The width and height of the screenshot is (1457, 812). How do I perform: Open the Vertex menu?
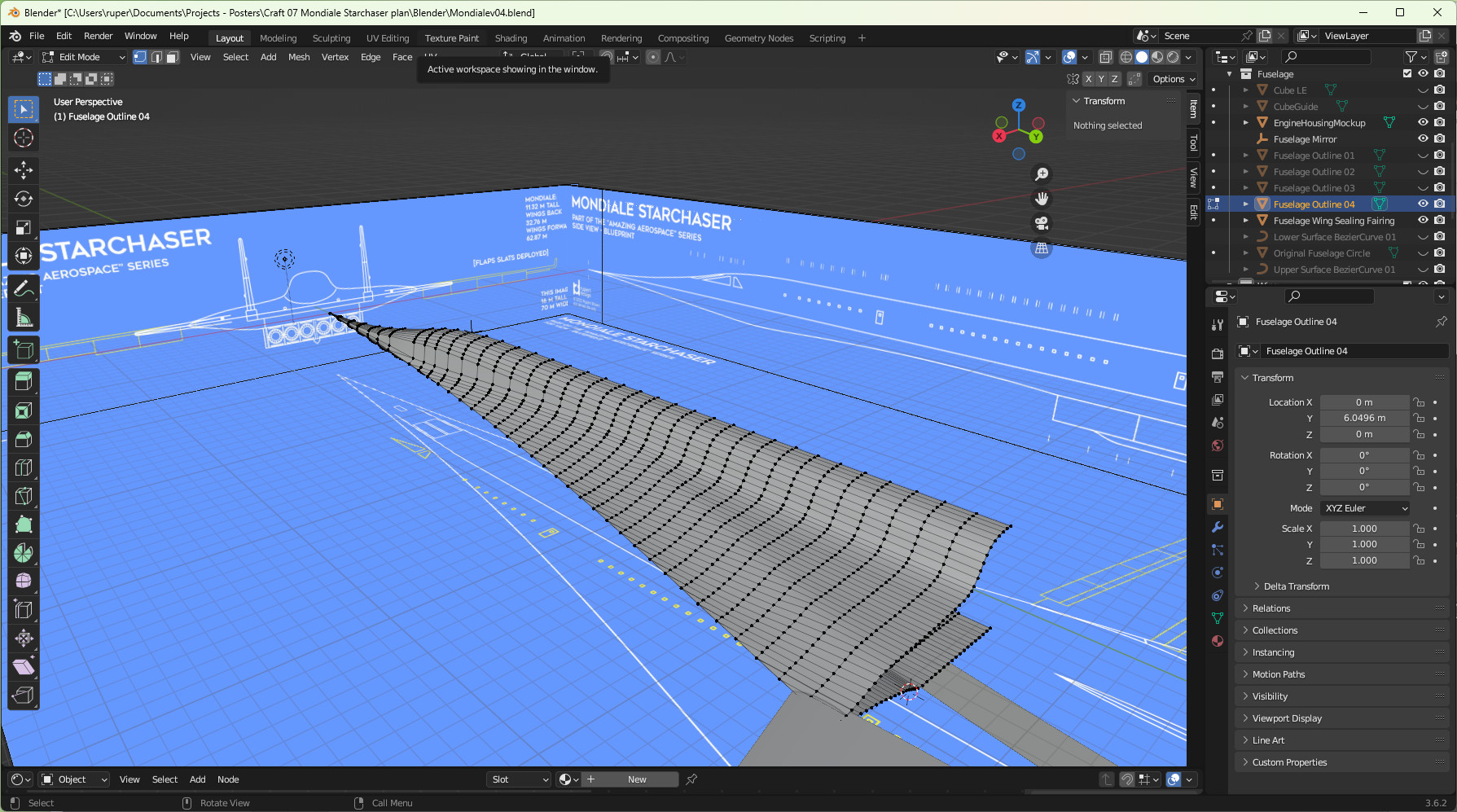[x=335, y=57]
